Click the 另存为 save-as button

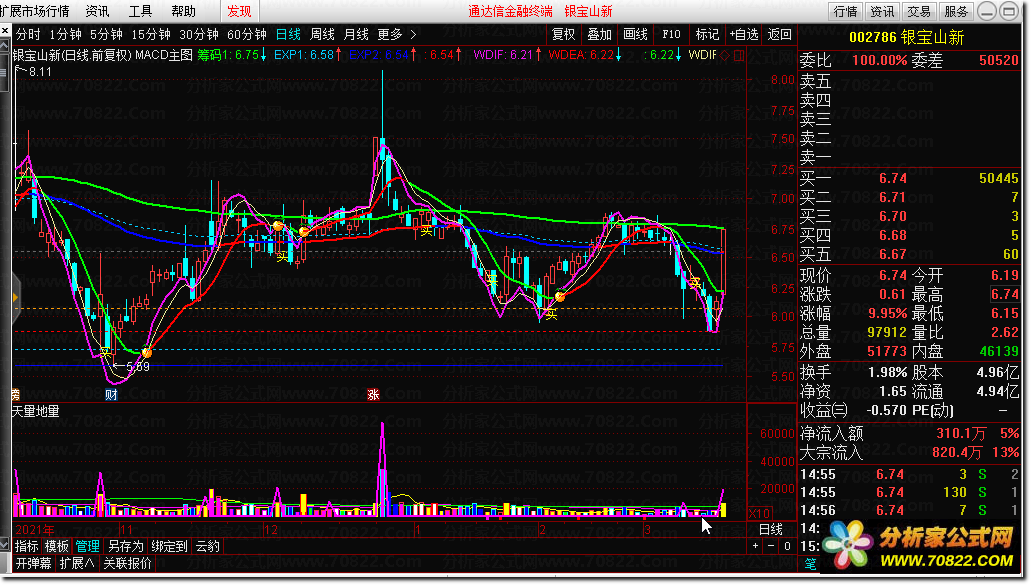point(126,546)
